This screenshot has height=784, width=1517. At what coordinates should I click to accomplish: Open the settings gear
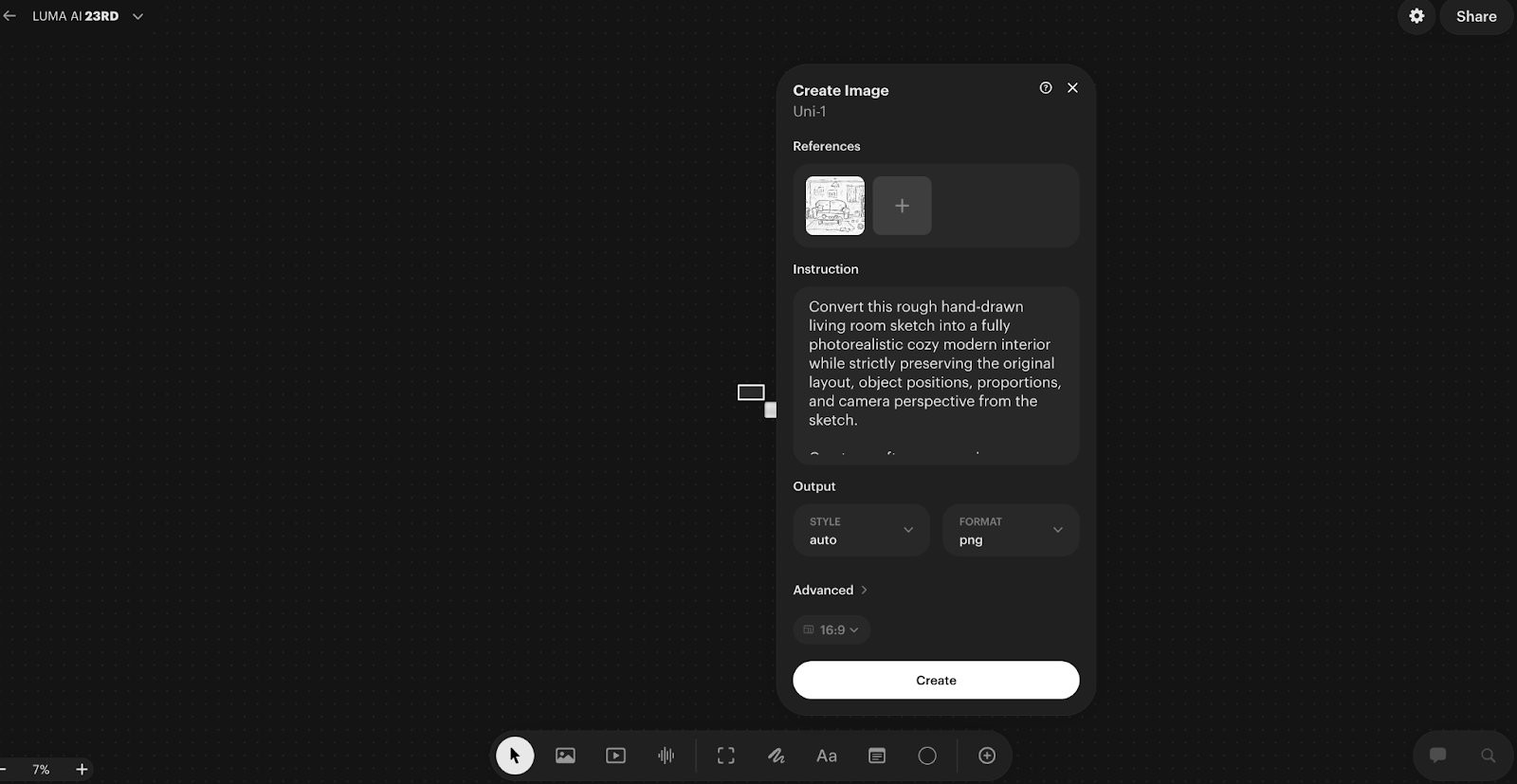[1416, 16]
